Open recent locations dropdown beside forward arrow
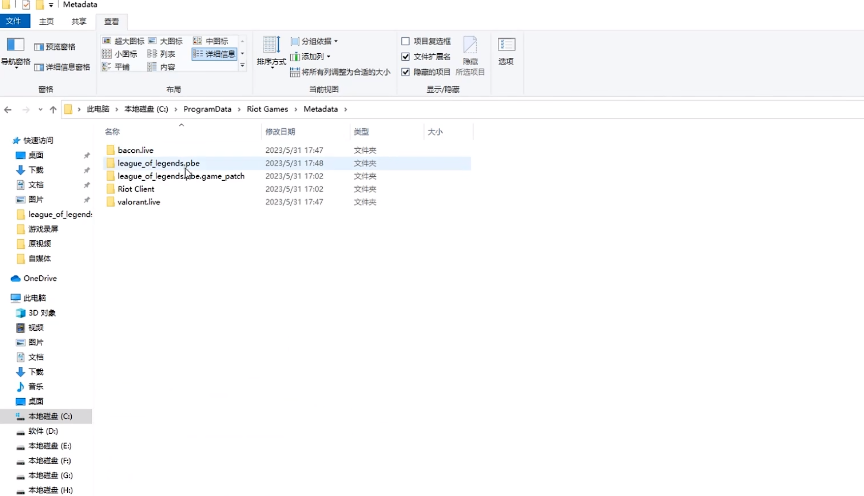This screenshot has width=864, height=496. pos(40,110)
